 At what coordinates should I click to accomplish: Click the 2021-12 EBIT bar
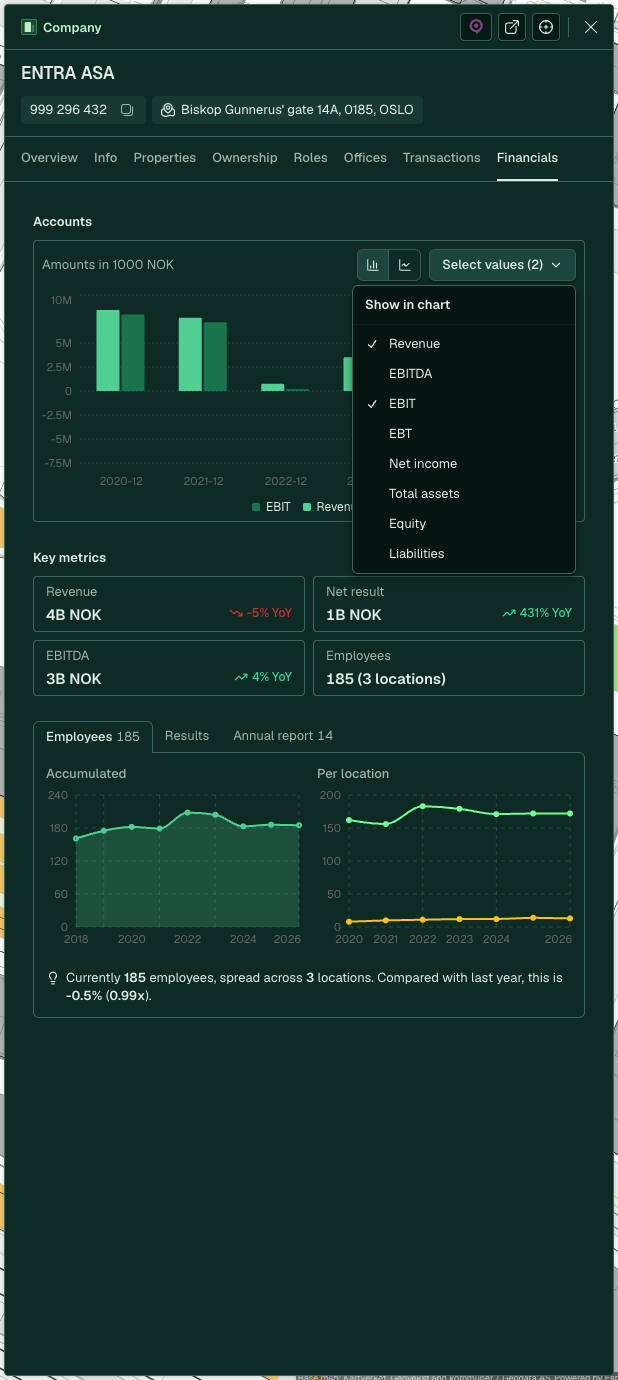[x=215, y=357]
